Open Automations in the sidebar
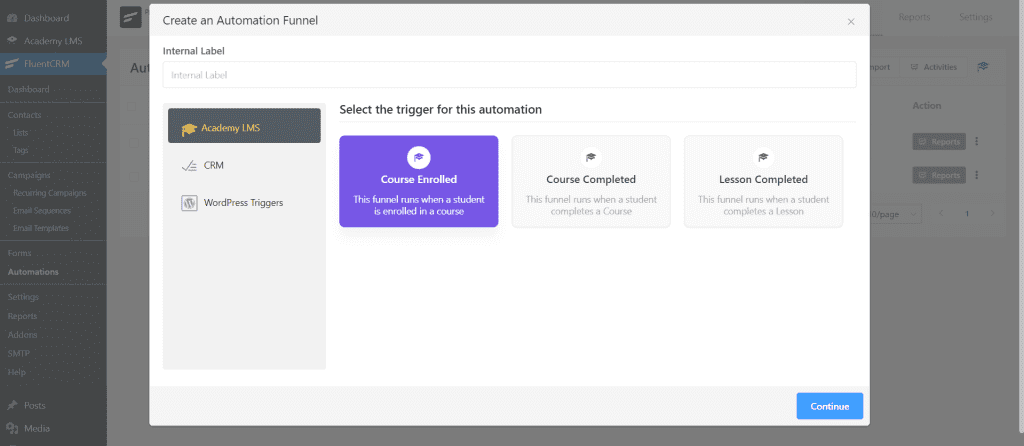 pos(33,272)
